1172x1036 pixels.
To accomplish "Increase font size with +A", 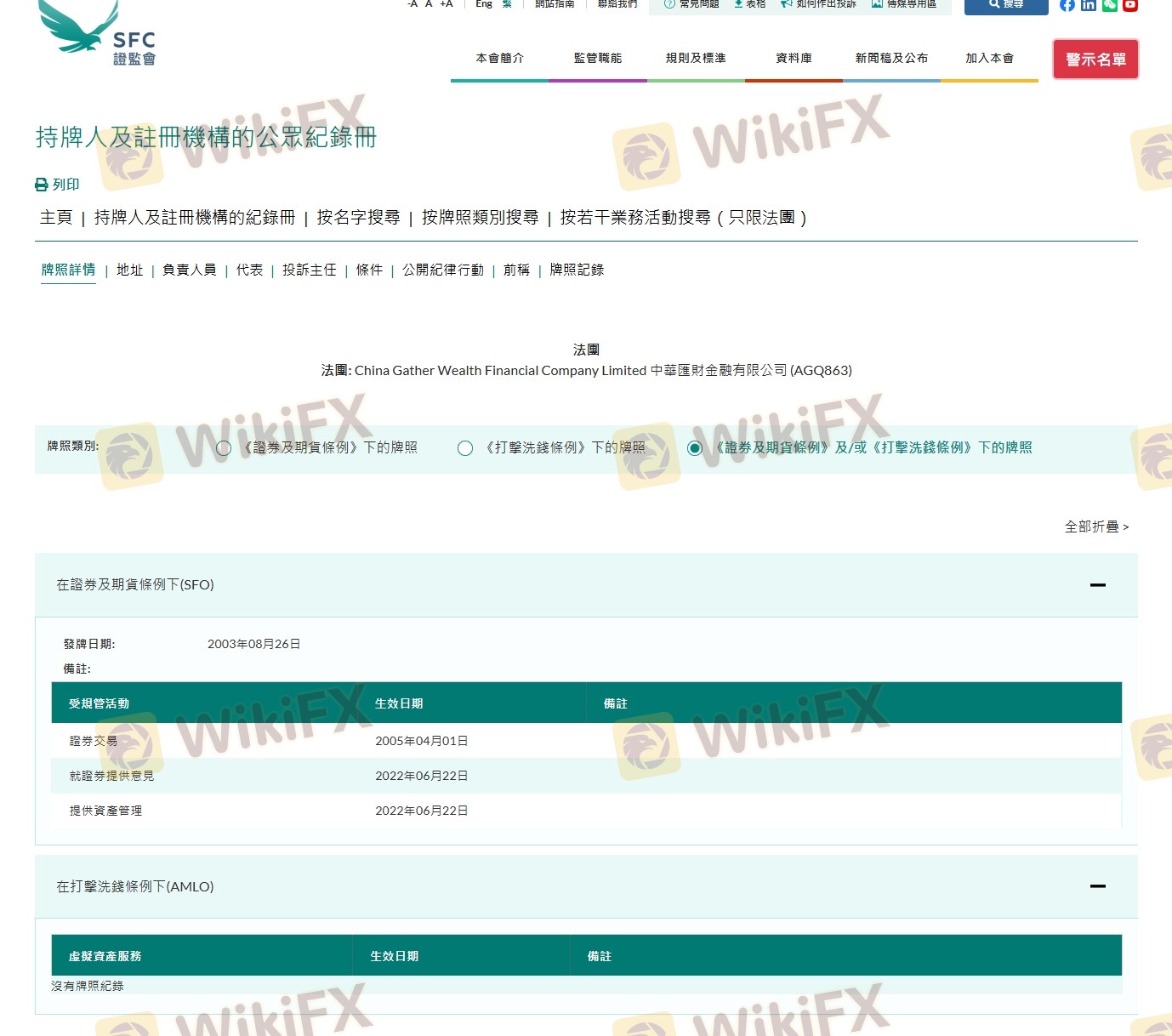I will tap(447, 4).
